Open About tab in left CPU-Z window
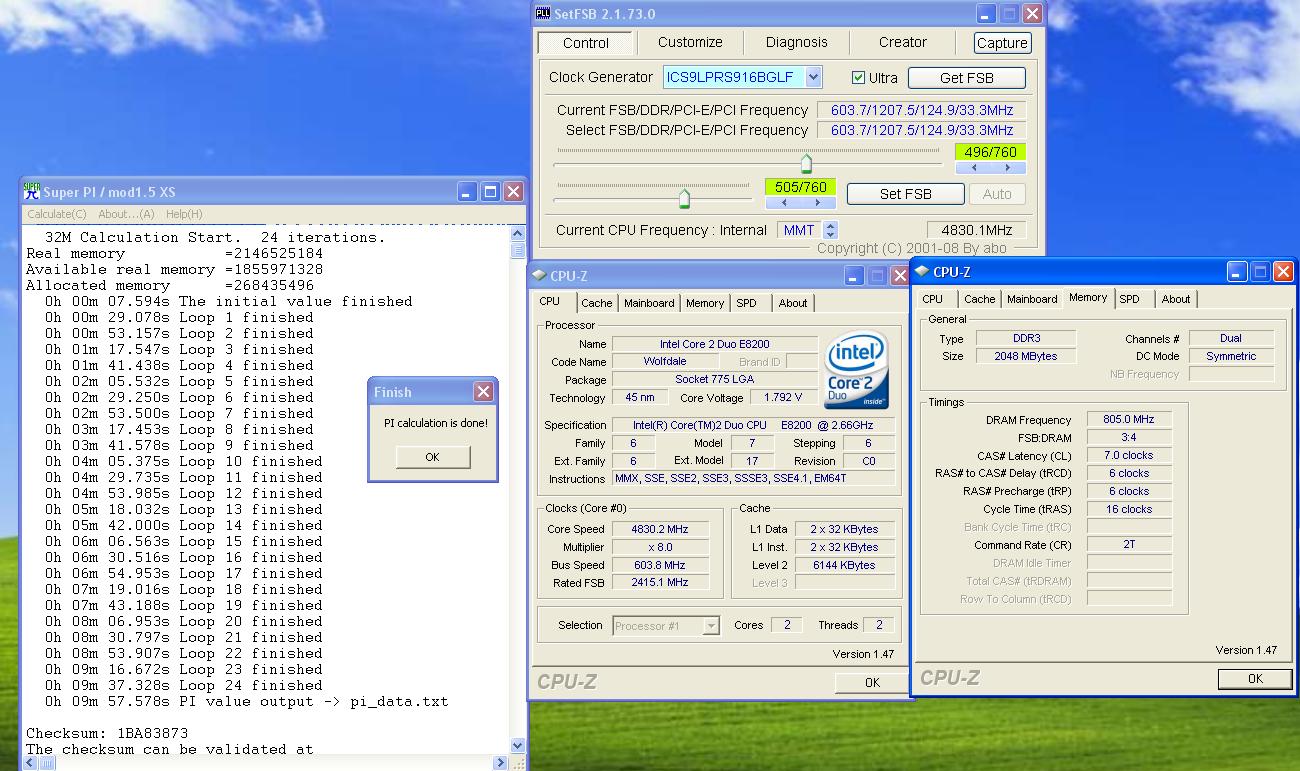Viewport: 1300px width, 771px height. (793, 303)
